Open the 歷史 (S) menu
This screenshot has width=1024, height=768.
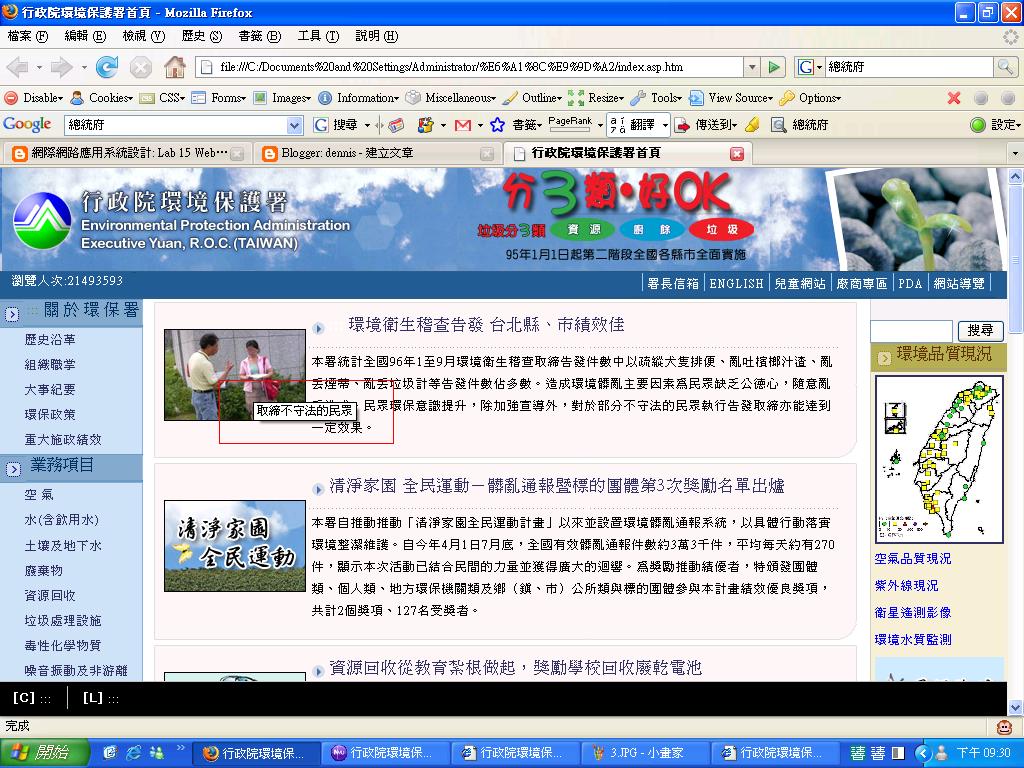(x=202, y=36)
